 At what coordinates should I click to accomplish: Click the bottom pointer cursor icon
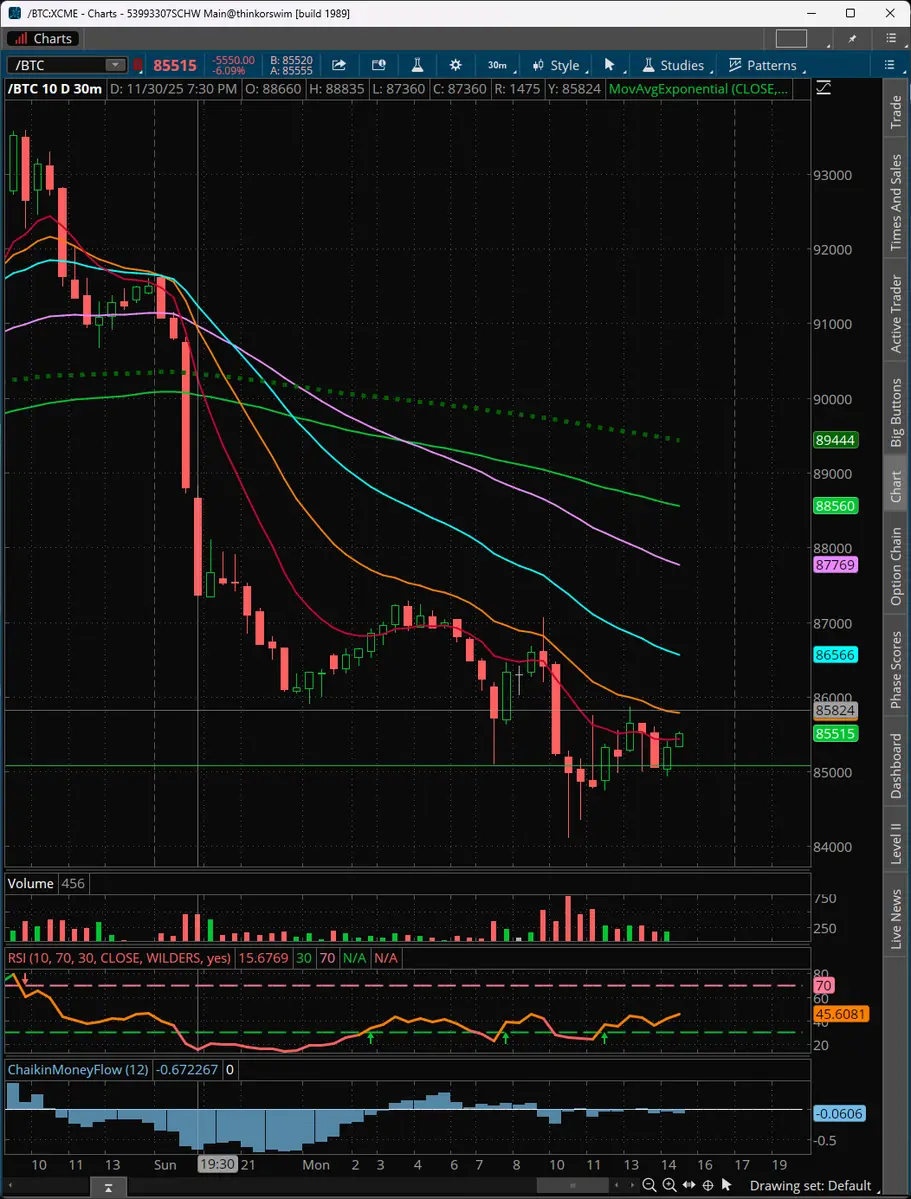727,1185
